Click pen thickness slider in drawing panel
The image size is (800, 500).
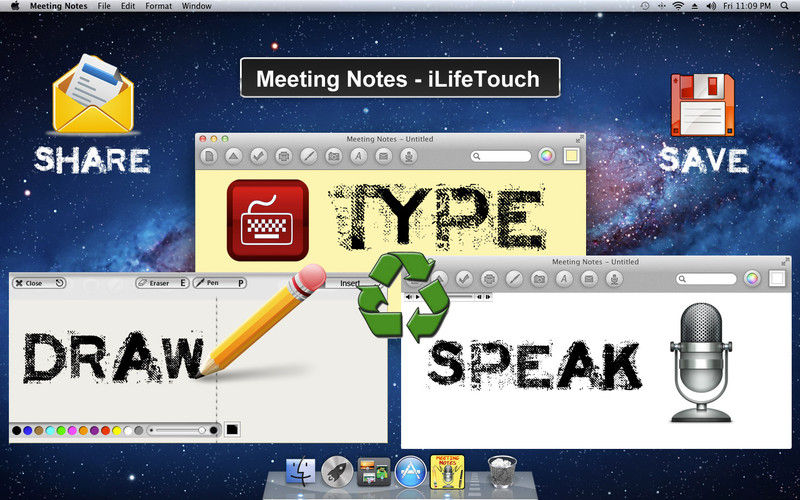coord(183,431)
